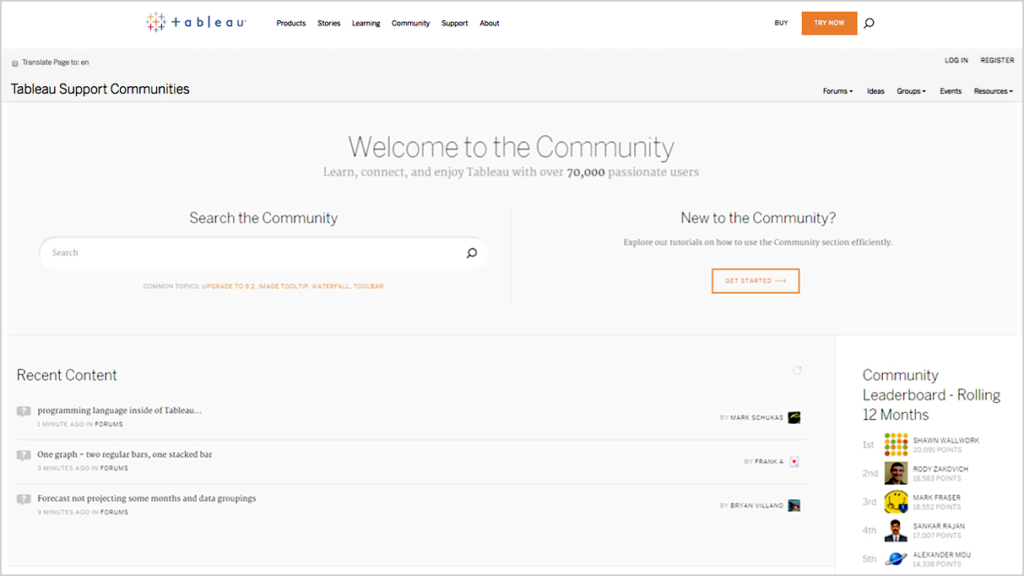
Task: Click the WATERFALL common topic link
Action: (x=329, y=286)
